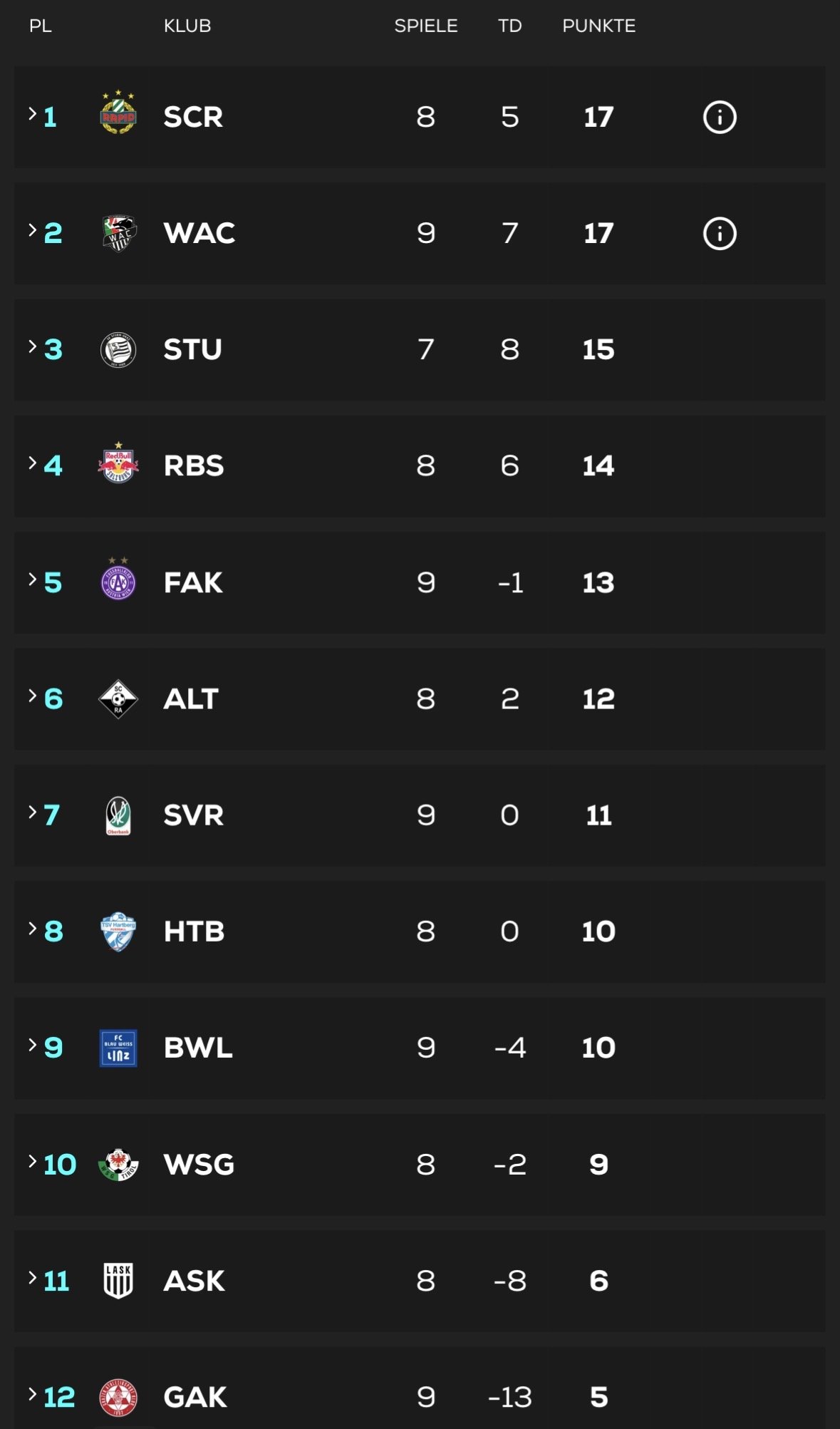Expand the rank 7 SVR row chevron
Image resolution: width=840 pixels, height=1429 pixels.
click(33, 812)
